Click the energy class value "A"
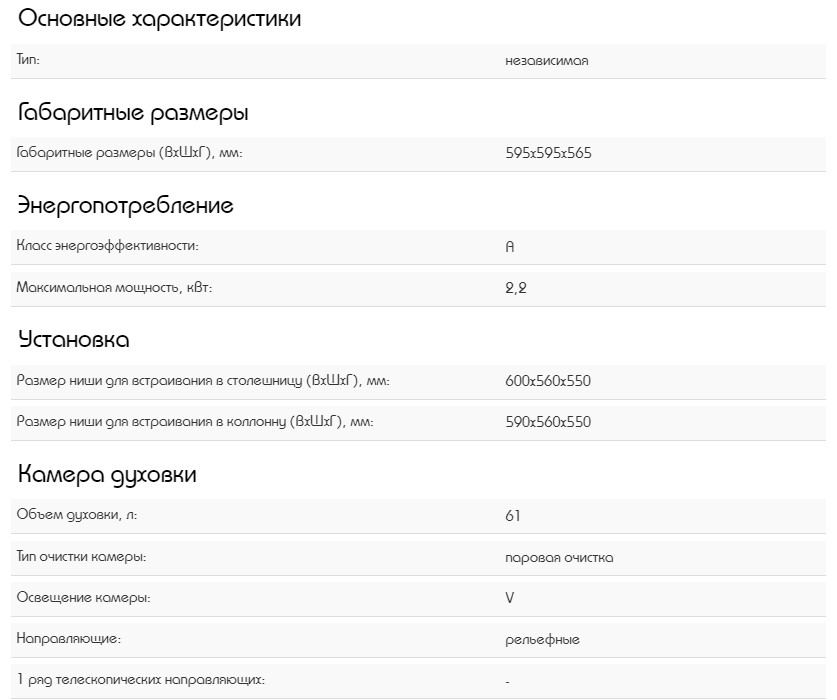Viewport: 837px width, 700px height. 510,246
